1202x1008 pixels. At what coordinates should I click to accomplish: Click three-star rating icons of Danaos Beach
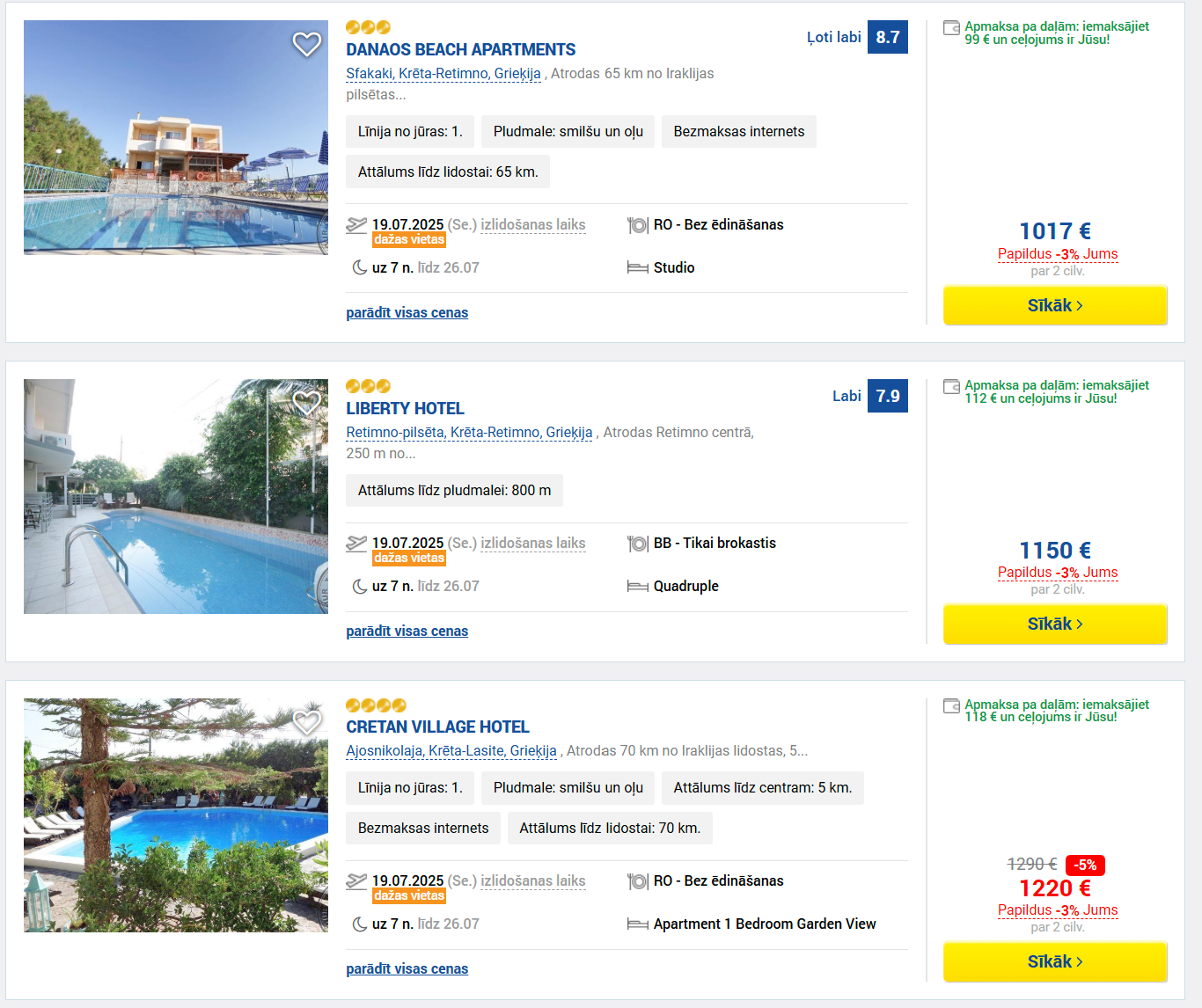click(369, 27)
